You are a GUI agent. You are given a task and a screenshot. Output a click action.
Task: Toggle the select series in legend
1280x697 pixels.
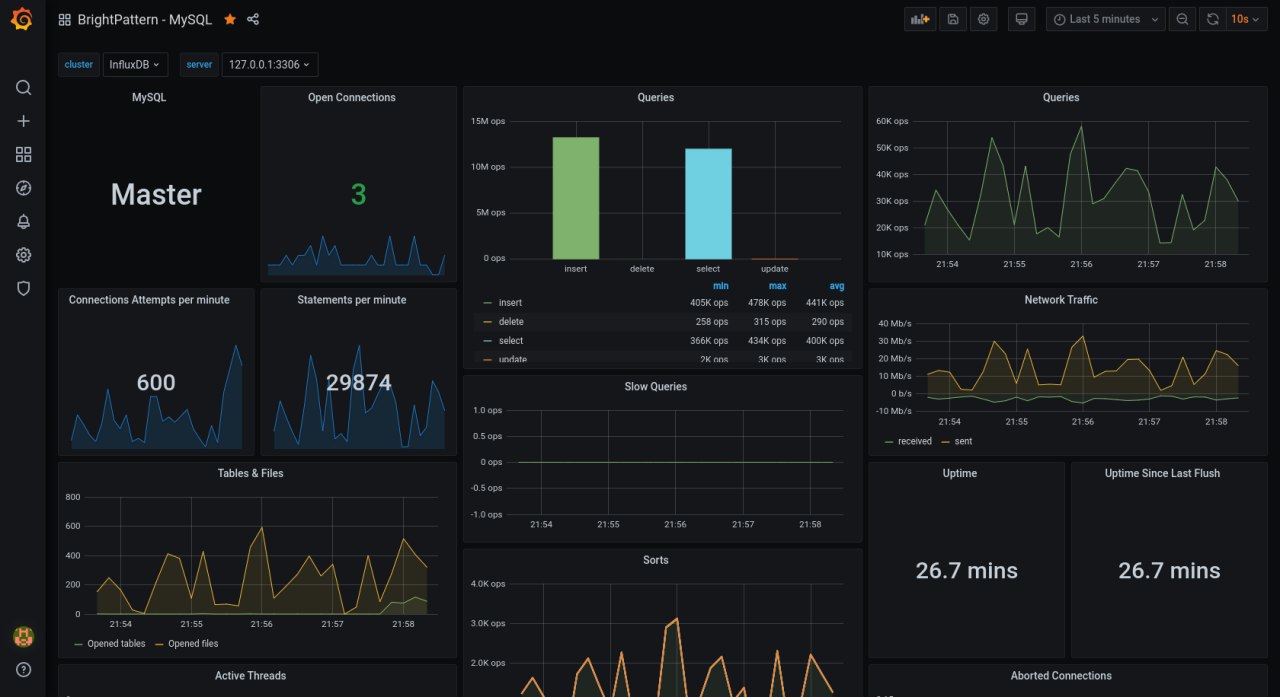pyautogui.click(x=510, y=341)
